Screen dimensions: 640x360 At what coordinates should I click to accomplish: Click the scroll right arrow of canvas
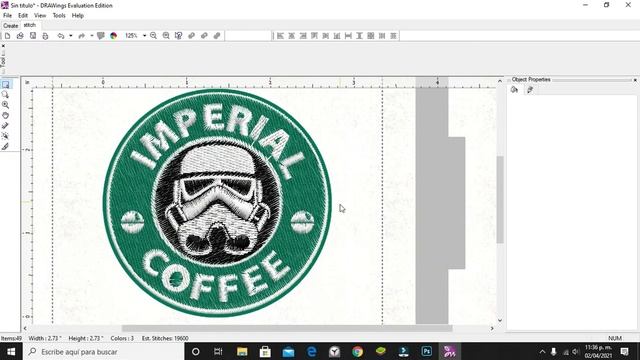point(492,328)
